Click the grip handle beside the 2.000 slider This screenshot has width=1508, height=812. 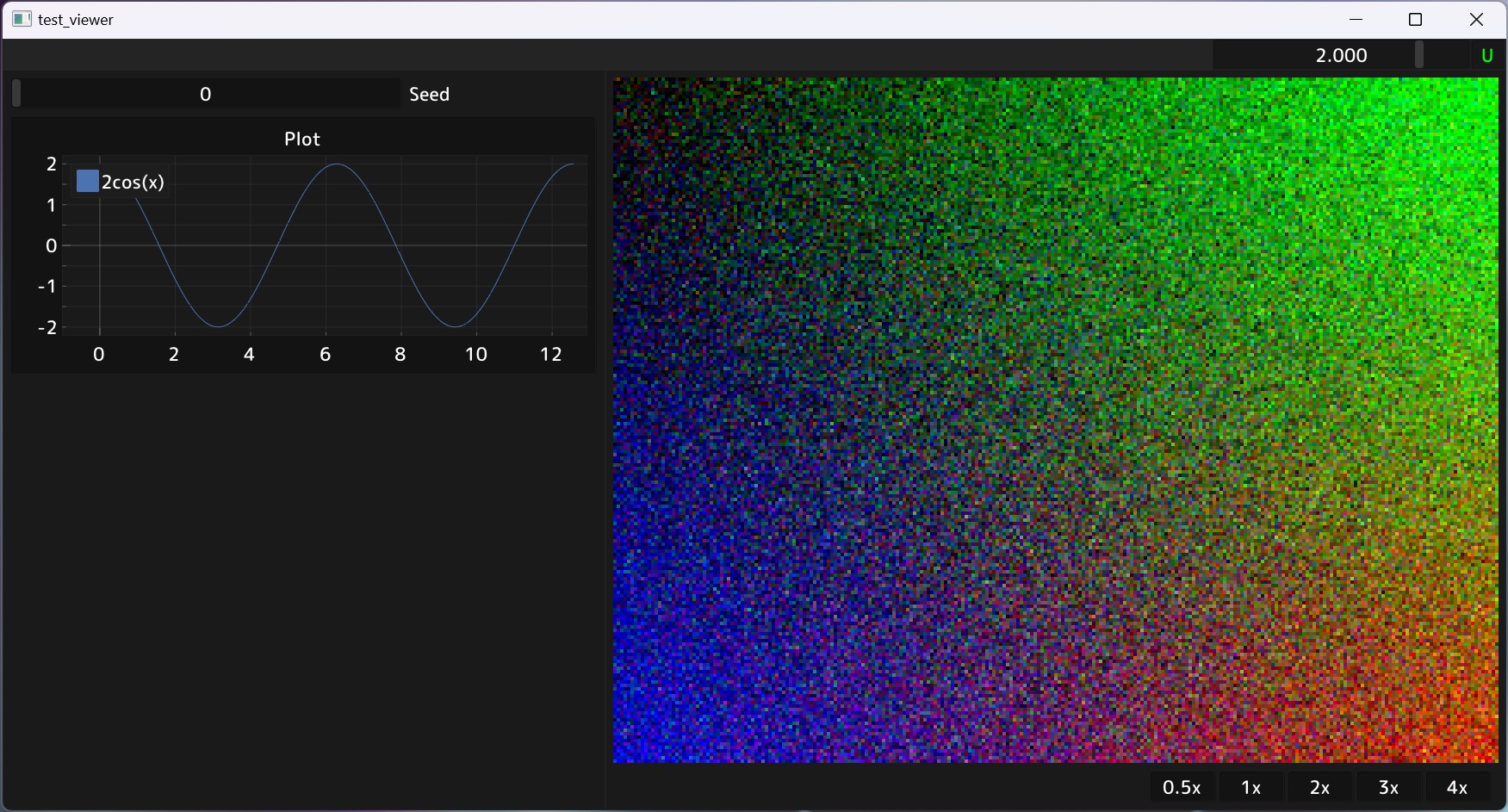[x=1419, y=54]
